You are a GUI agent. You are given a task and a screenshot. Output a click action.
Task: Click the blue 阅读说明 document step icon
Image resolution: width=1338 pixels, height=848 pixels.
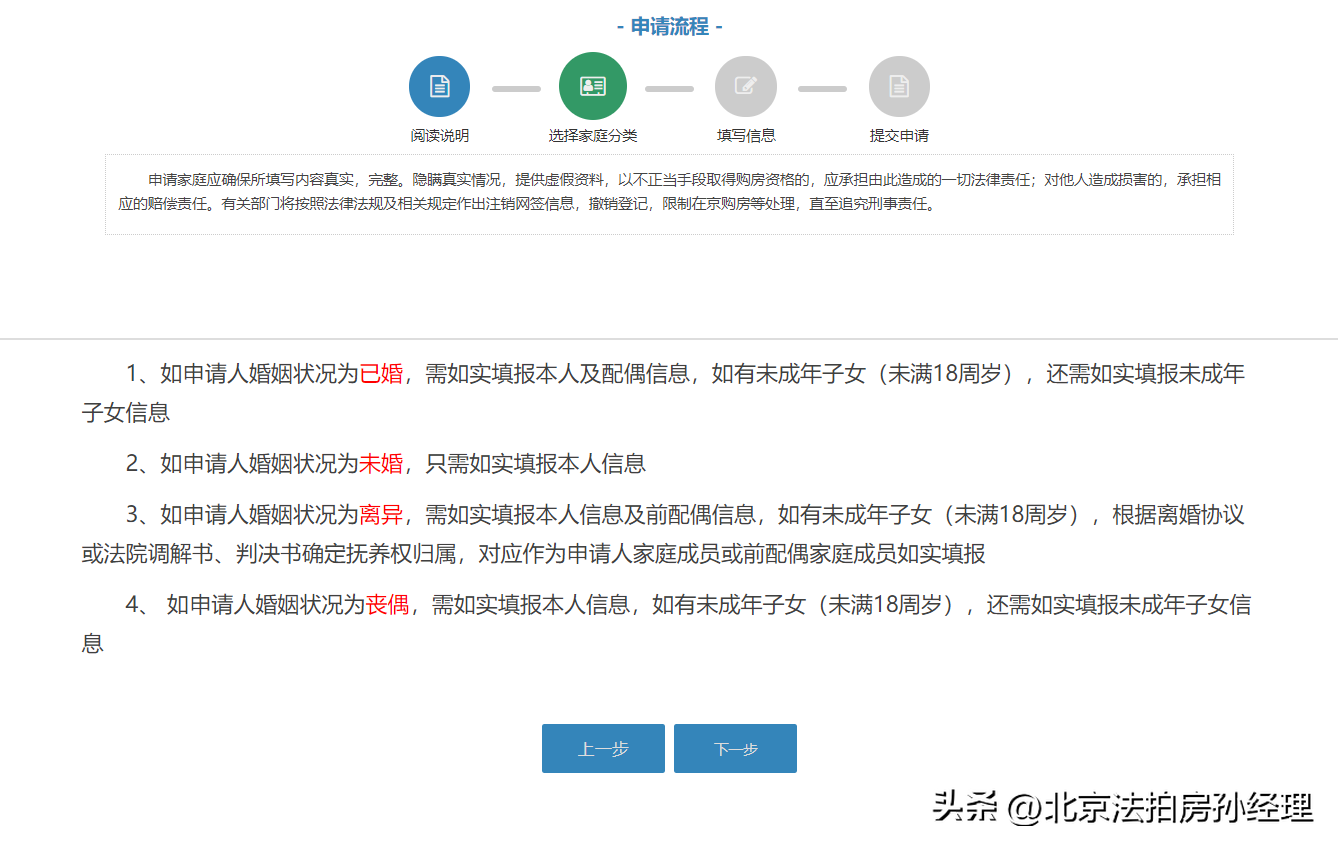click(439, 86)
